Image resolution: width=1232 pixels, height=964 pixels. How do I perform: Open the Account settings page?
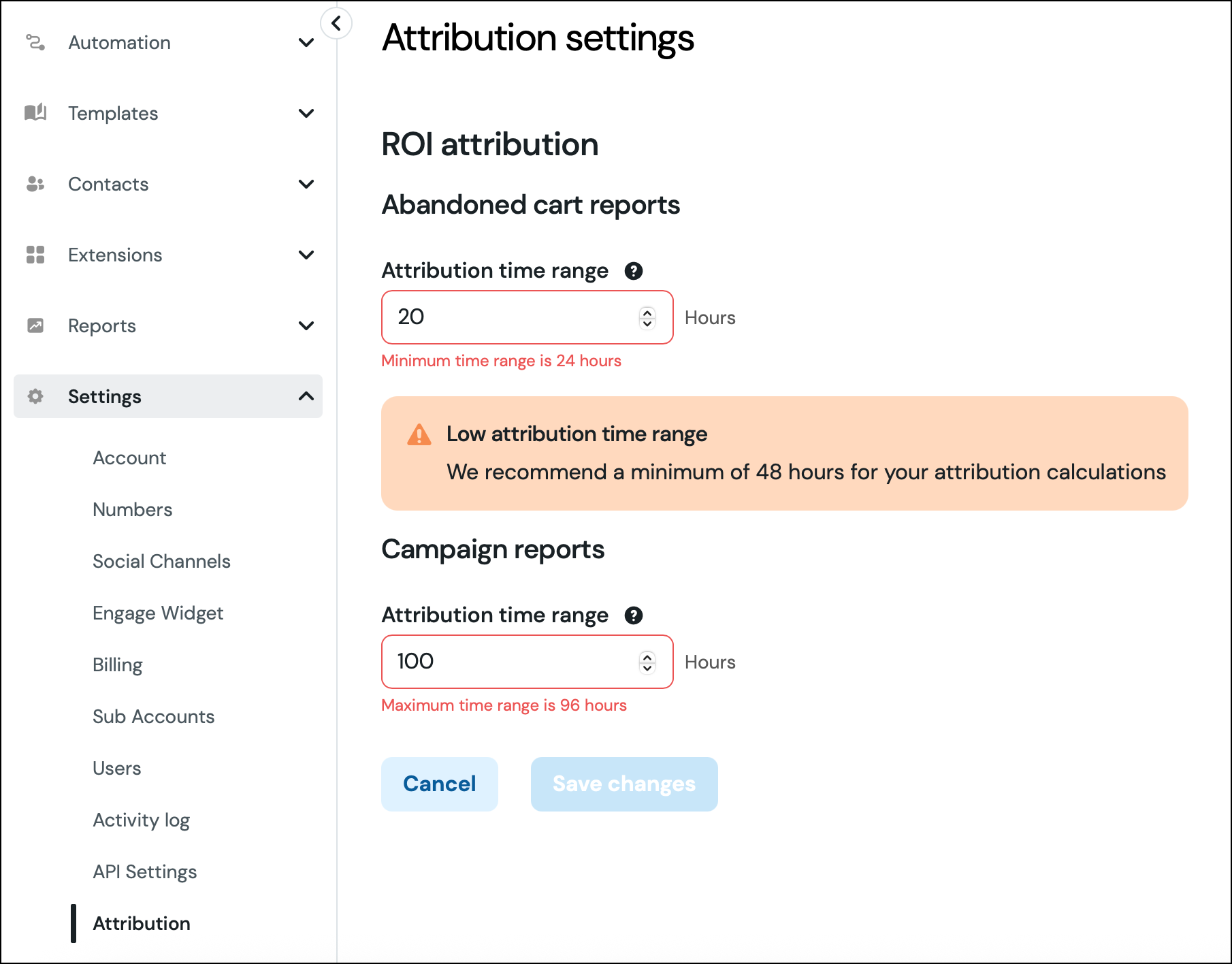click(x=129, y=457)
